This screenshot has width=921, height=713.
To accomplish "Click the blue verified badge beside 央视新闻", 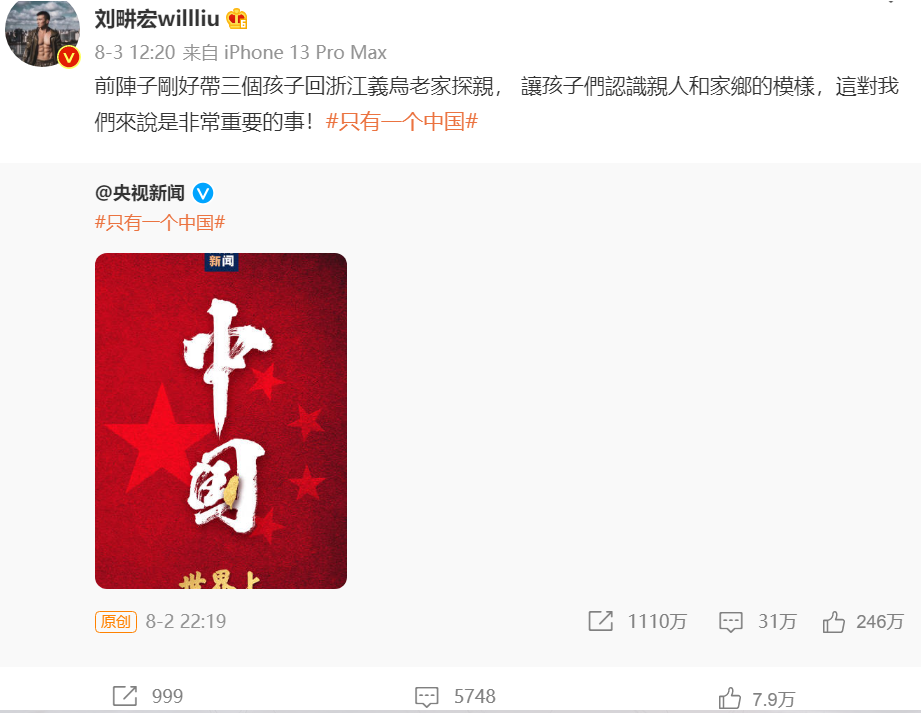I will click(x=203, y=193).
